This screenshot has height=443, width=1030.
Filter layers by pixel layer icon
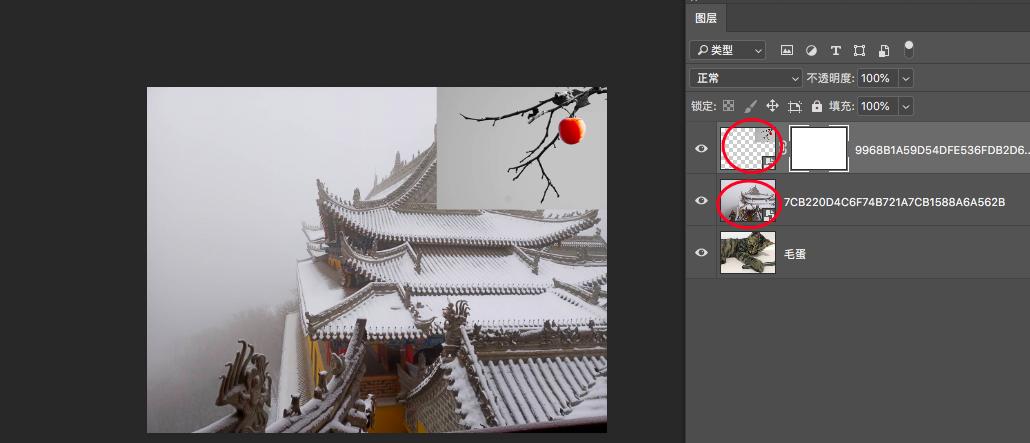pos(787,50)
